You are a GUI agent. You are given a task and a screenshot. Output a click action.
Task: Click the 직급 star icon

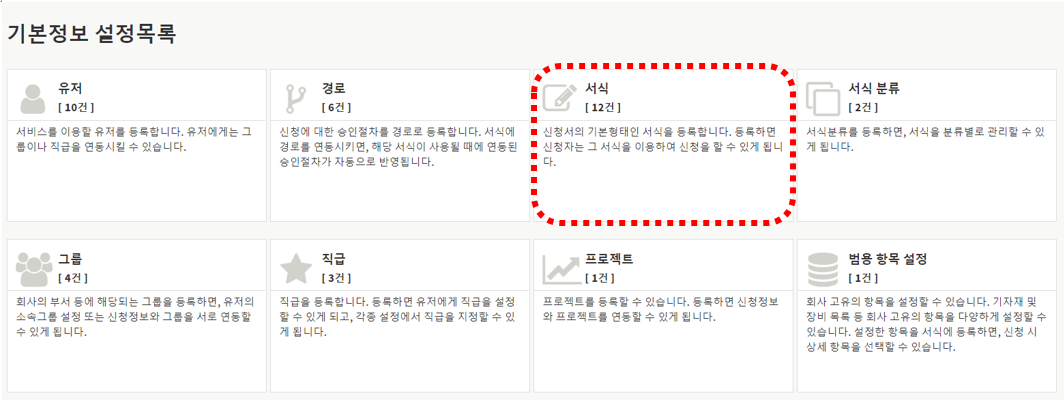tap(296, 269)
